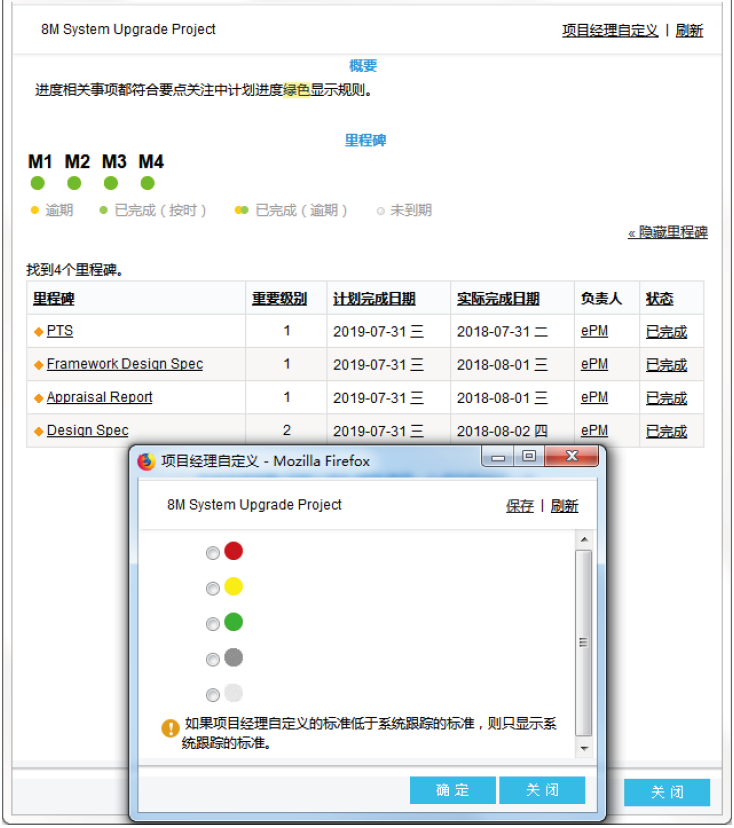Sort by the 计划完成日期 column header
Image resolution: width=734 pixels, height=828 pixels.
(374, 299)
